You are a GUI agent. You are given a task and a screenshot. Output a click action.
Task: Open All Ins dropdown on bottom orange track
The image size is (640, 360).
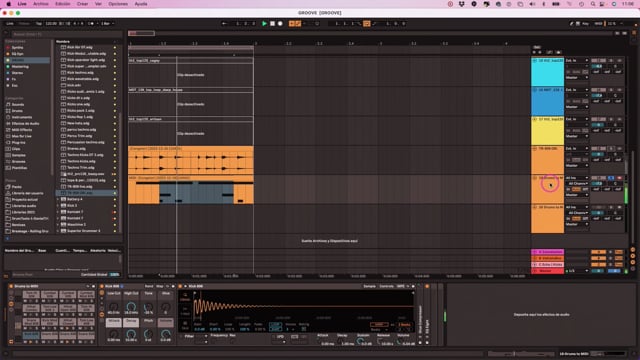click(576, 207)
